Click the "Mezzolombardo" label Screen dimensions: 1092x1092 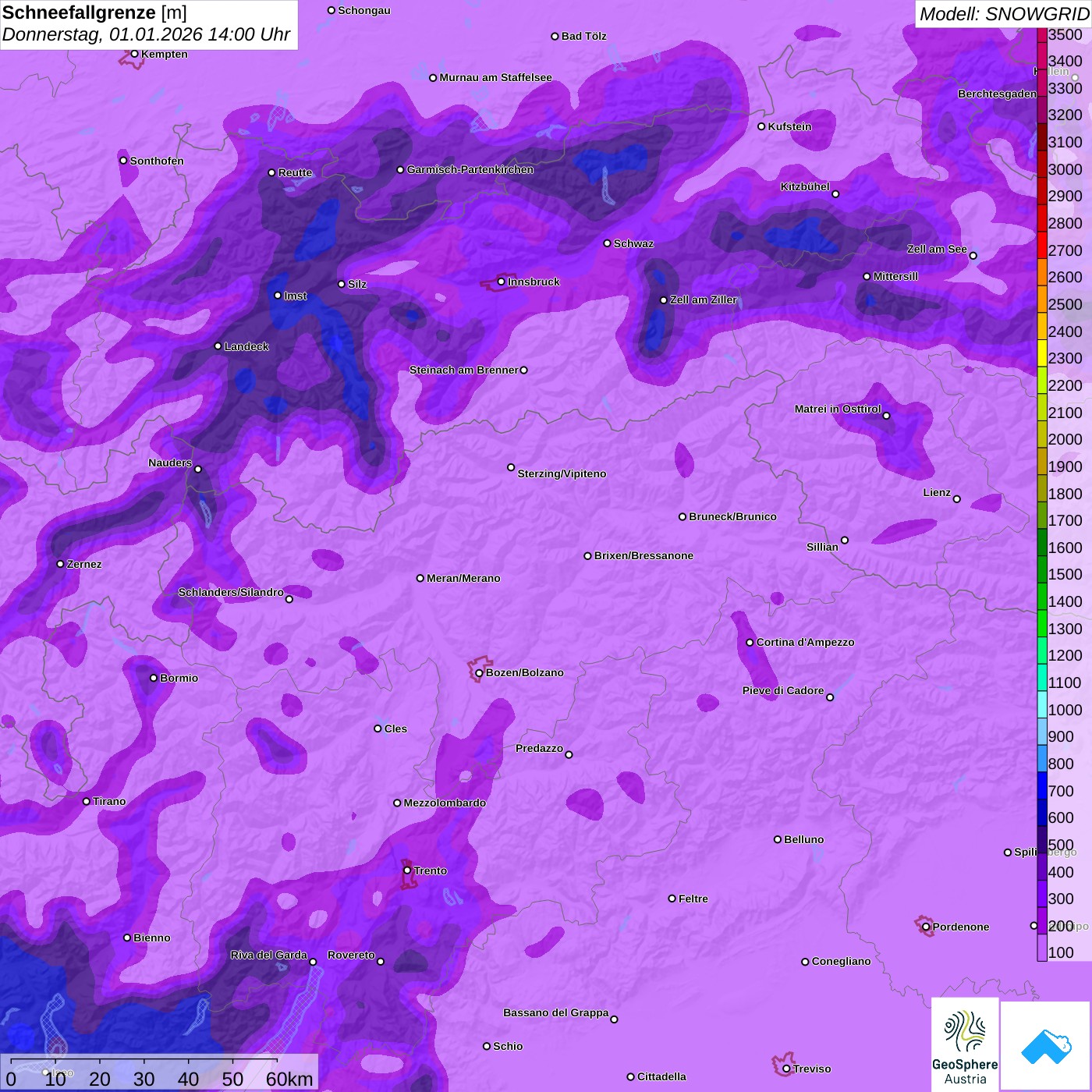445,803
